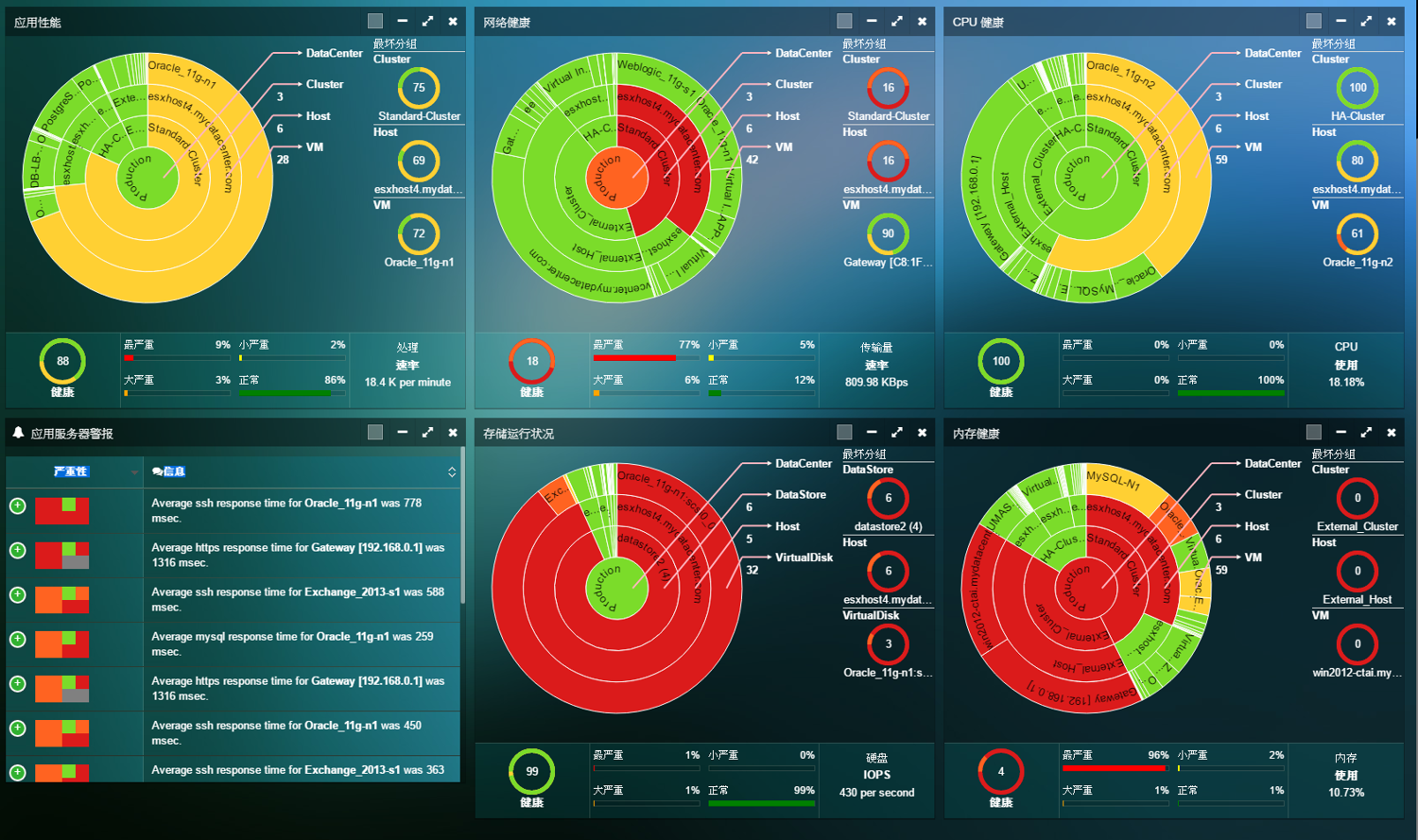Expand the first Gateway https 1316 msec alert
Screen dimensions: 1418x840
tap(17, 550)
